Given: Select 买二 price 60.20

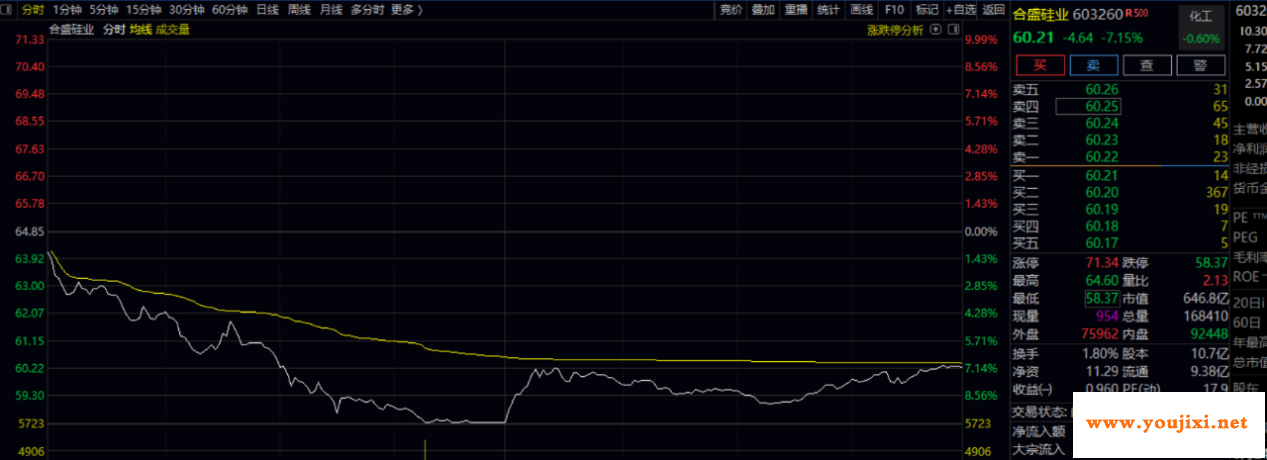Looking at the screenshot, I should (1102, 192).
